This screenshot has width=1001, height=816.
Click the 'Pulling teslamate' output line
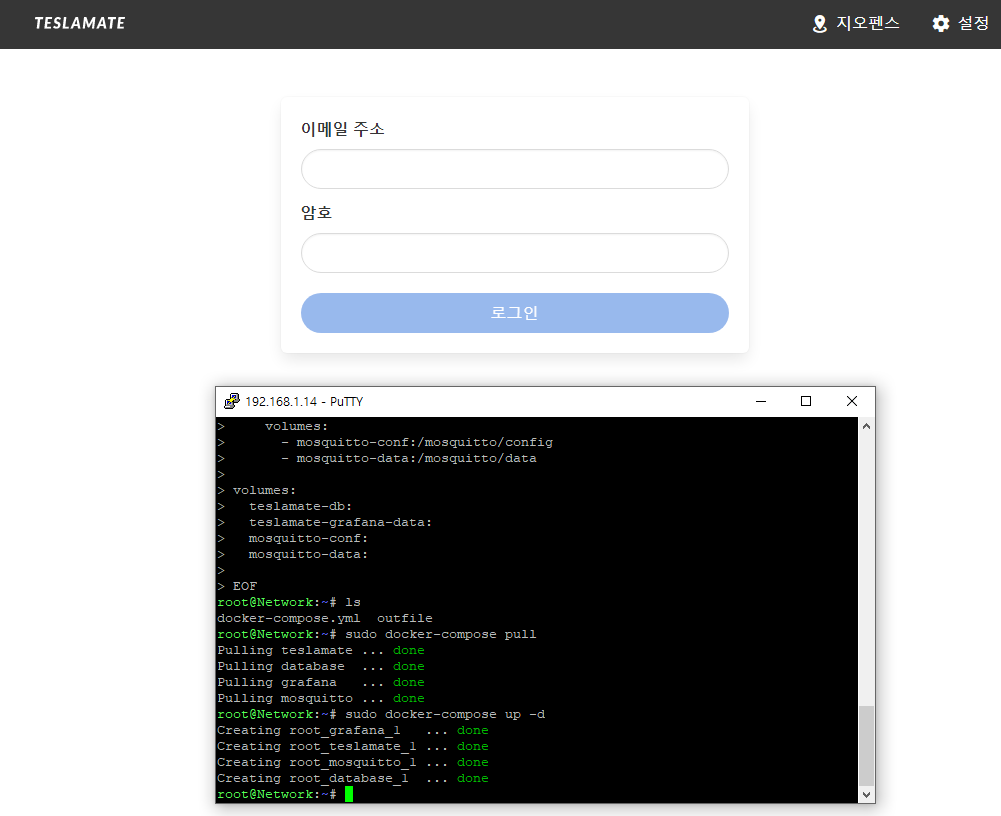point(320,650)
